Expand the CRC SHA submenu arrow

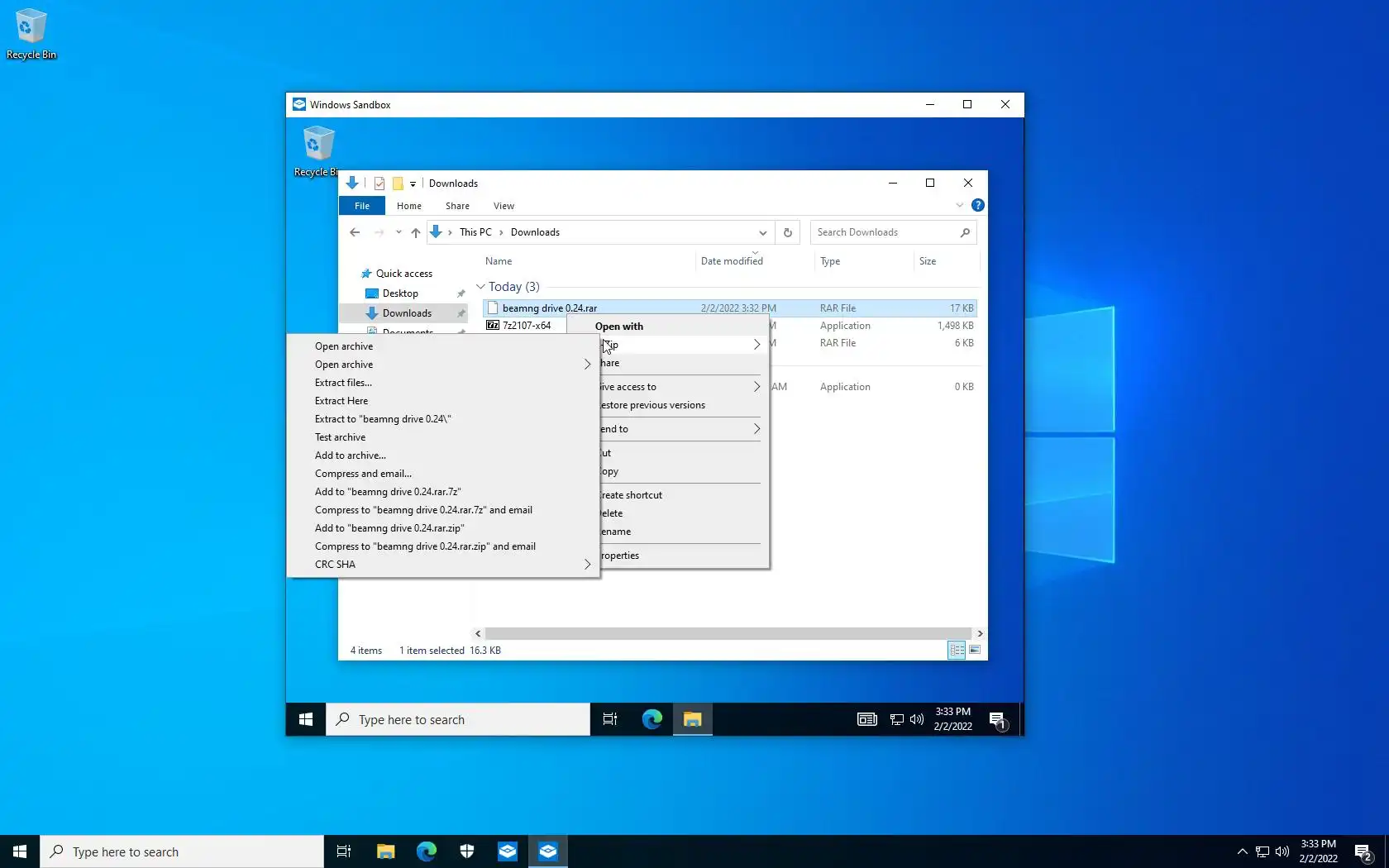click(x=587, y=565)
